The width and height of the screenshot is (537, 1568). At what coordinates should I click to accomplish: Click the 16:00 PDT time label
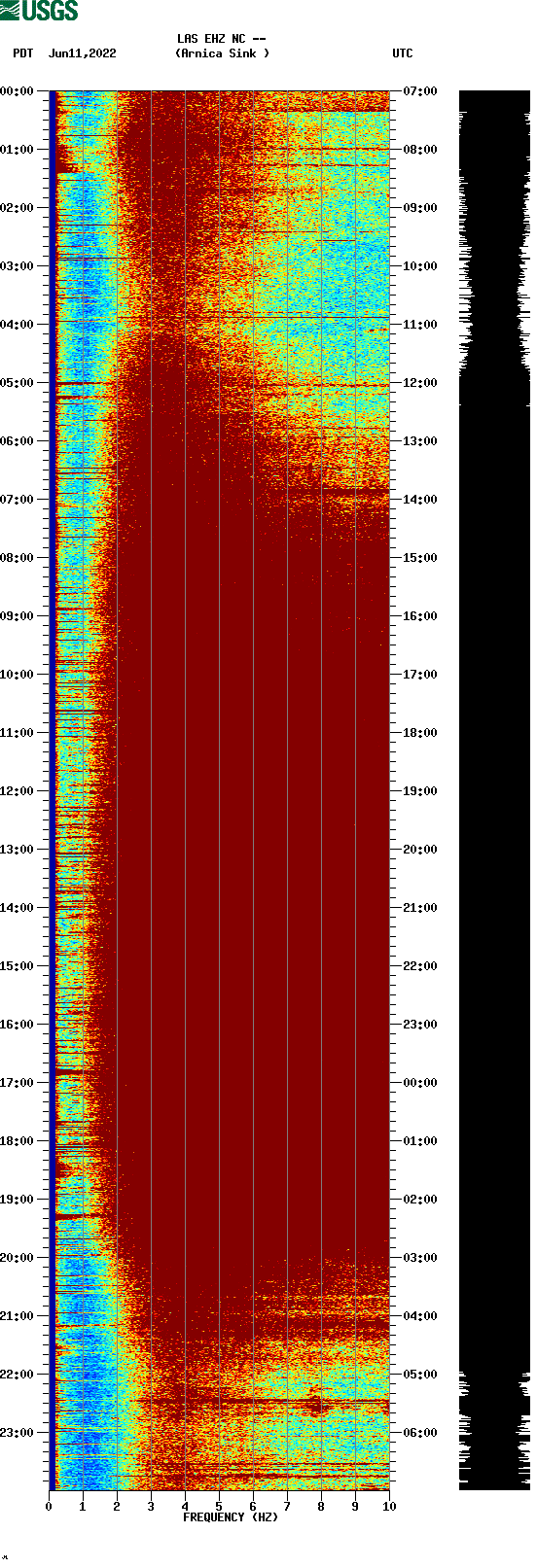point(18,1025)
